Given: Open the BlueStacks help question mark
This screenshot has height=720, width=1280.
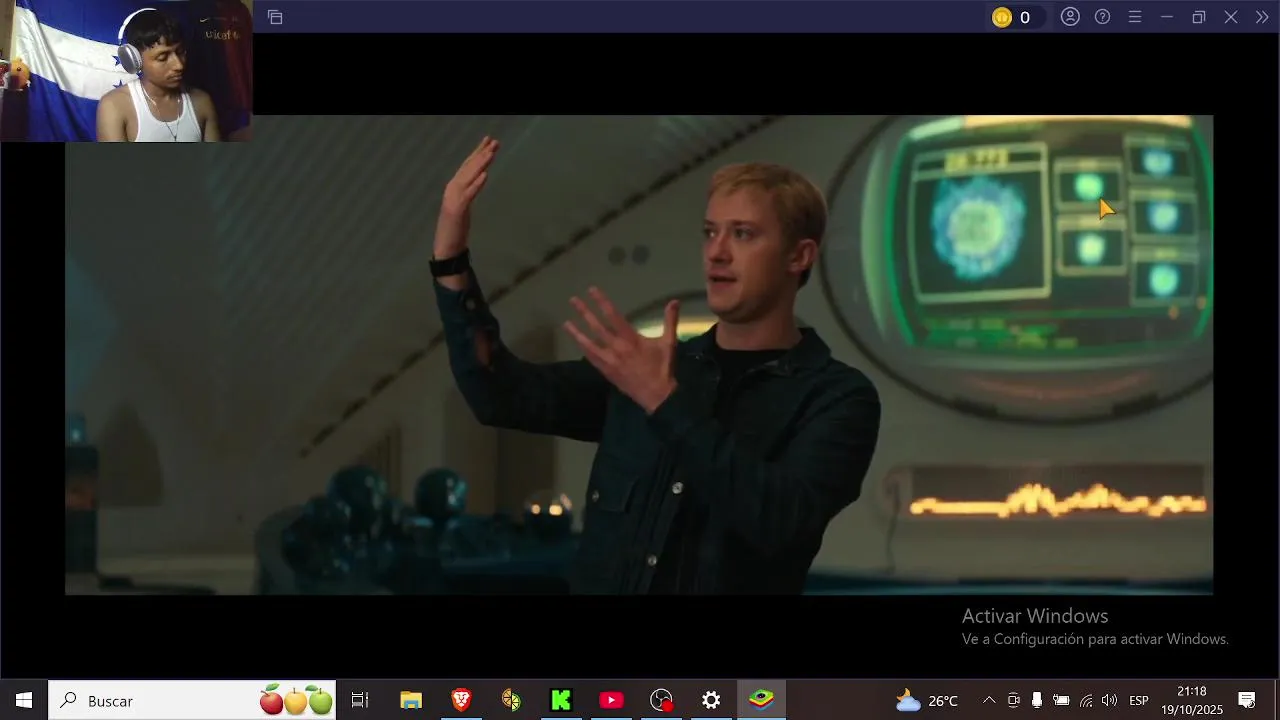Looking at the screenshot, I should (x=1102, y=17).
